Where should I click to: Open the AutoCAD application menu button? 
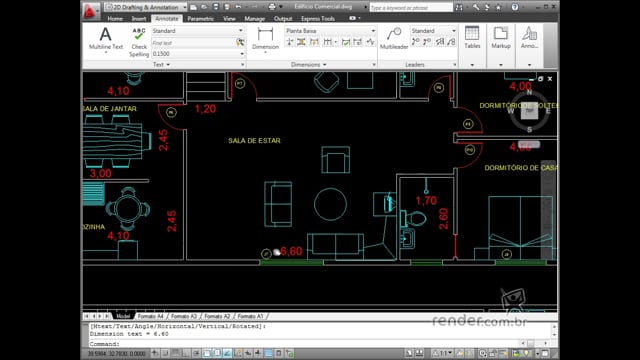click(90, 11)
